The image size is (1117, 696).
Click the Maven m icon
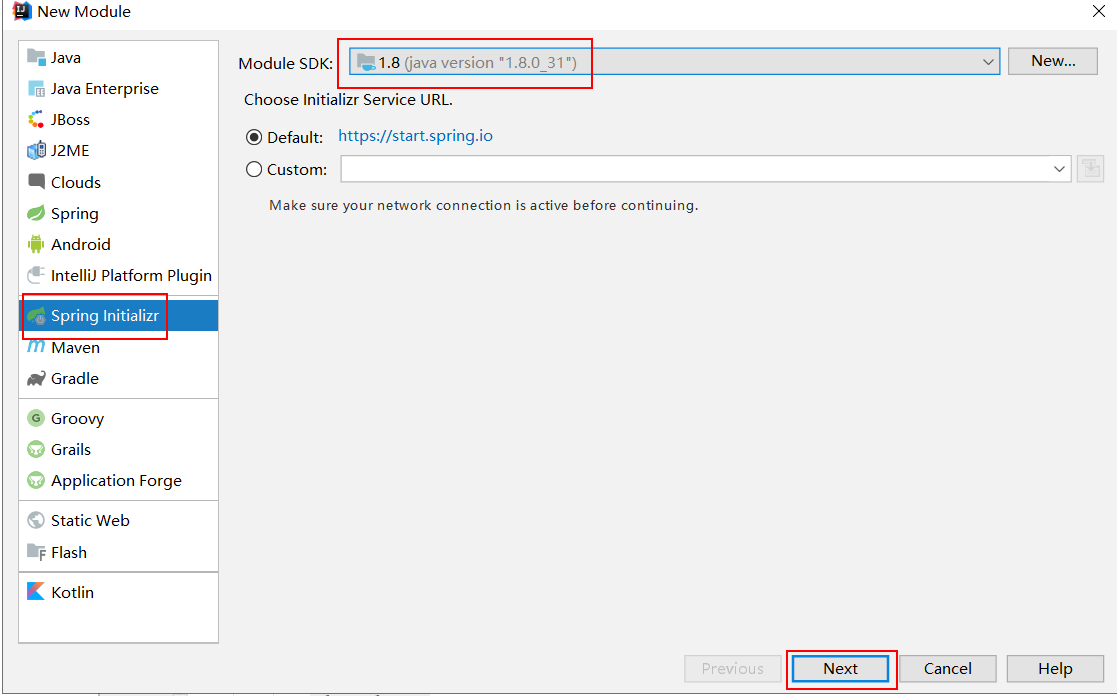(36, 347)
